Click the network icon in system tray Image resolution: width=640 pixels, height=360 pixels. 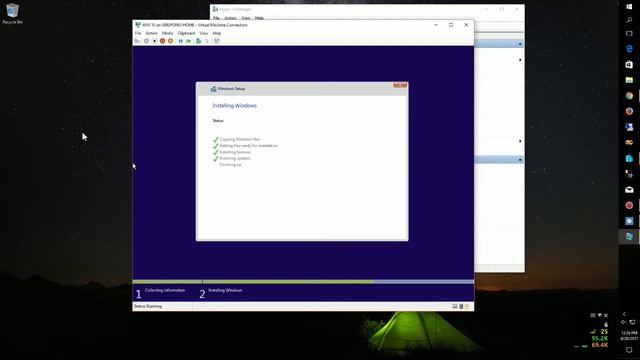click(632, 322)
